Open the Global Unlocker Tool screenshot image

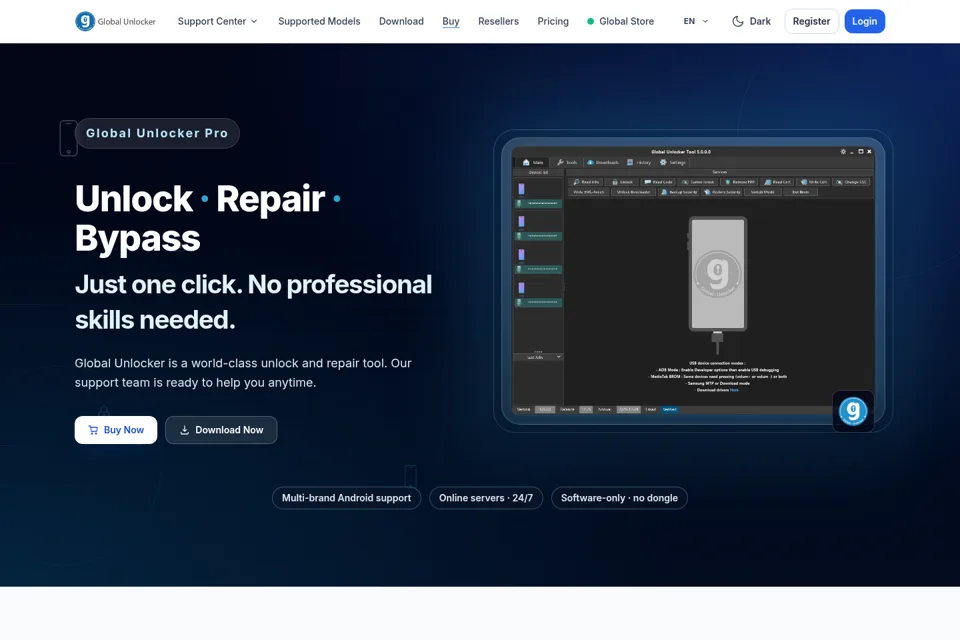point(693,280)
